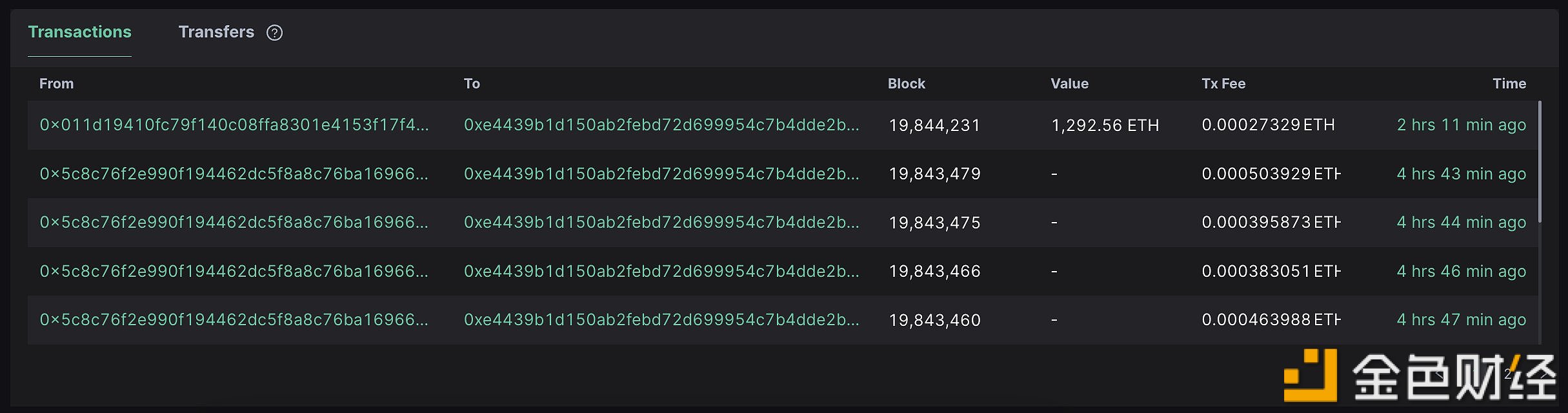Open the Transfers help question-mark icon
This screenshot has height=413, width=1568.
pyautogui.click(x=274, y=32)
